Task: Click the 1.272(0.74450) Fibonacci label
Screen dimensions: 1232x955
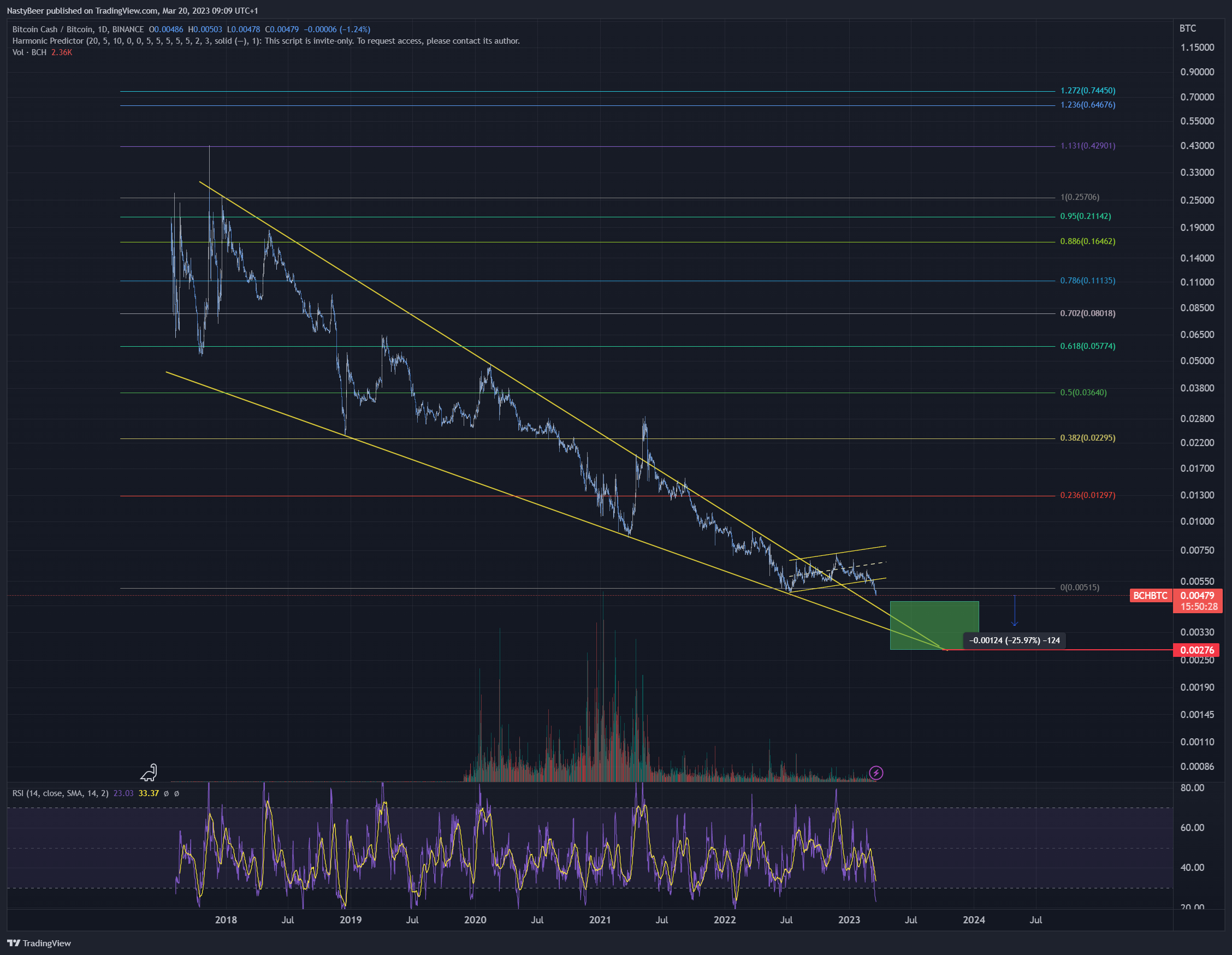Action: [x=1088, y=90]
